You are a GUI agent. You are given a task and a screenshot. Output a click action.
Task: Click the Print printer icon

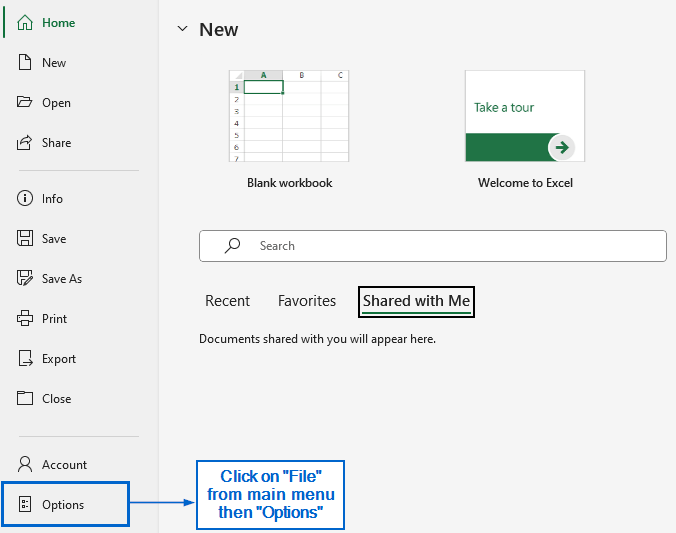(x=25, y=319)
